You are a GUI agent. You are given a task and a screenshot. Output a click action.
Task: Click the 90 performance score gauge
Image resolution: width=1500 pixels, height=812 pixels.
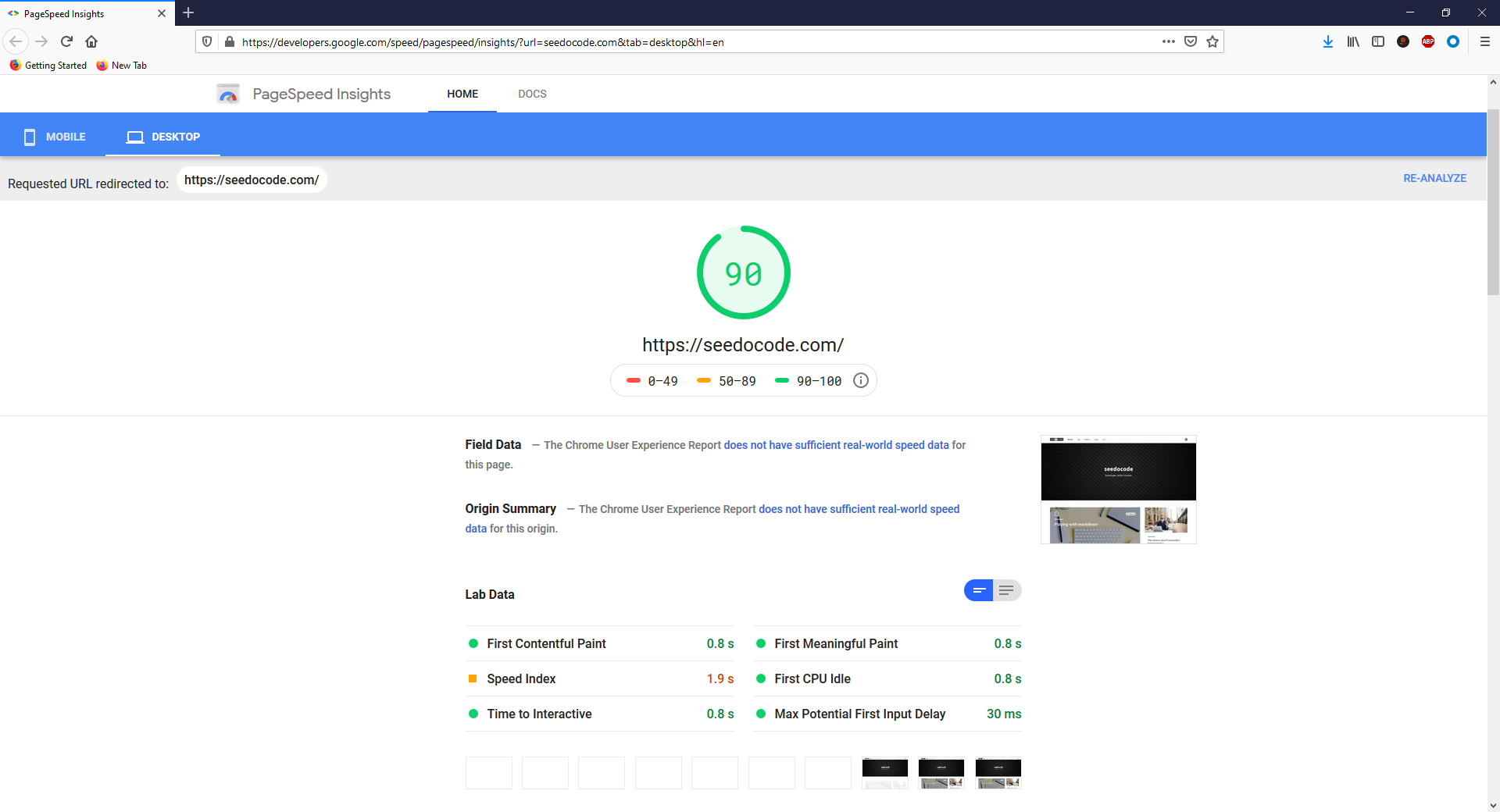click(743, 272)
